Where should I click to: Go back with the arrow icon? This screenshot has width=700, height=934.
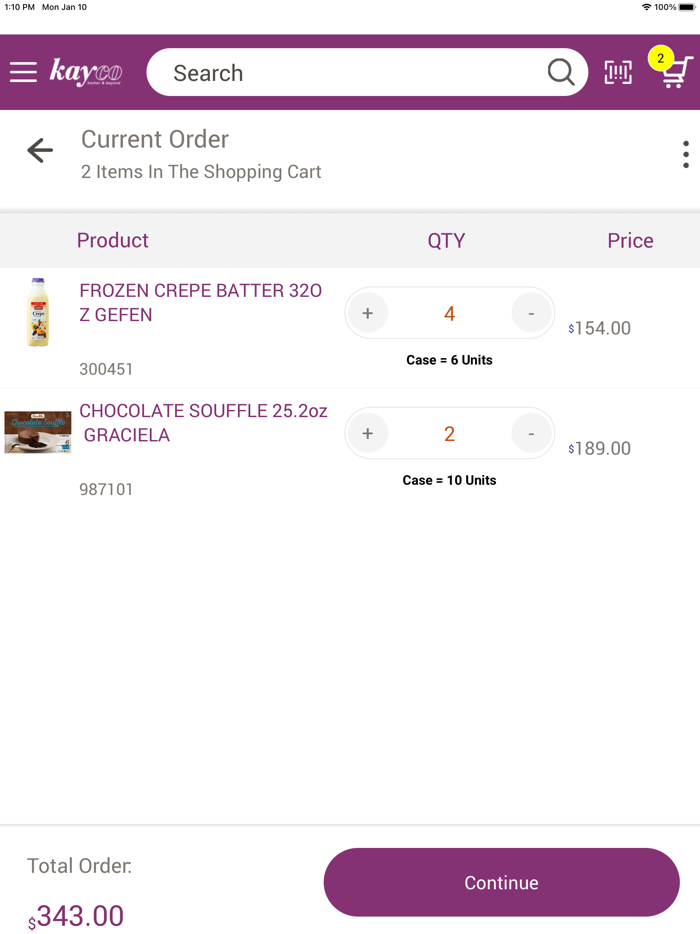tap(40, 151)
